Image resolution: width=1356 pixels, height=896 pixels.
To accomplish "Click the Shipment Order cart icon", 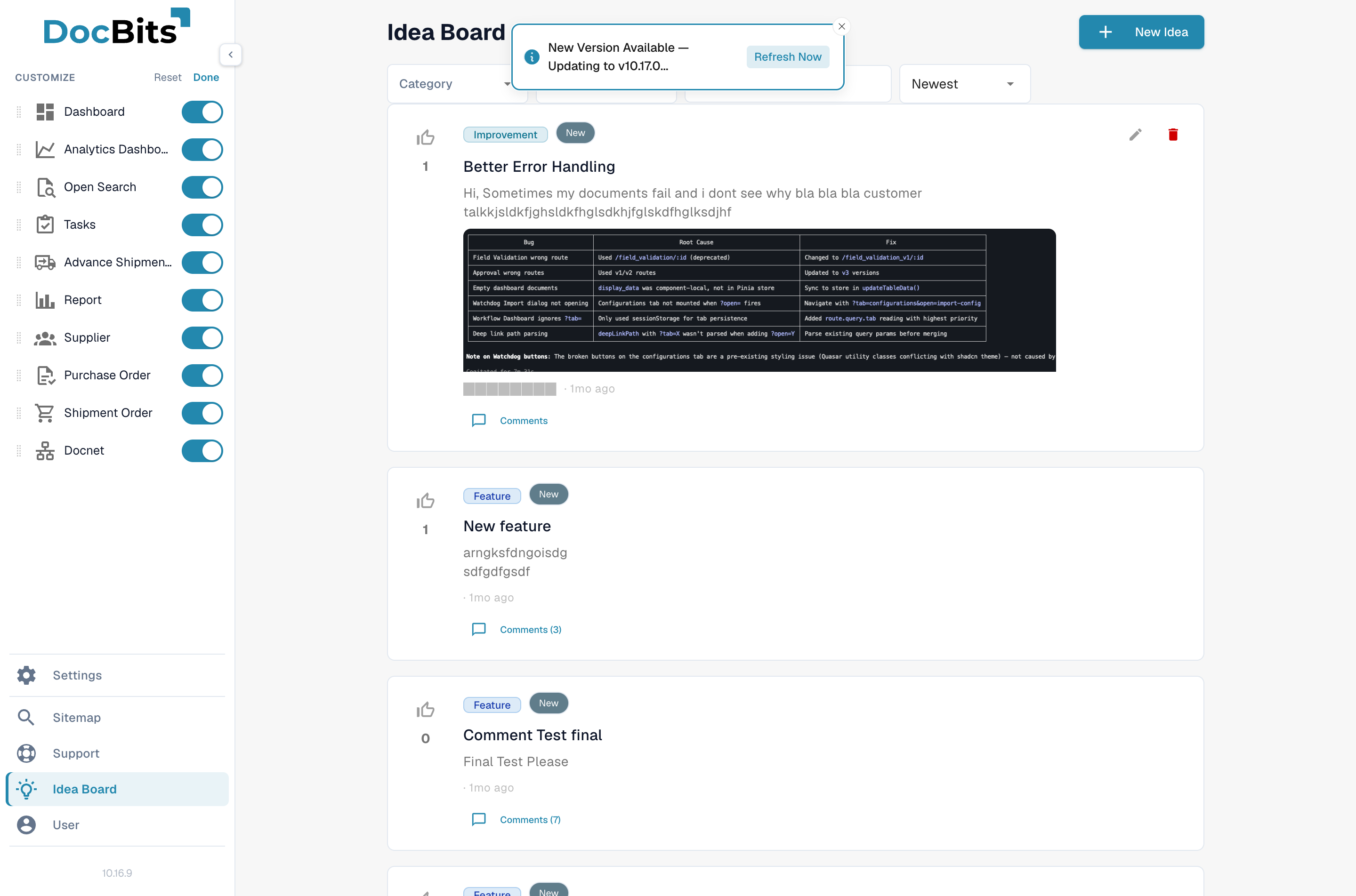I will click(x=45, y=413).
